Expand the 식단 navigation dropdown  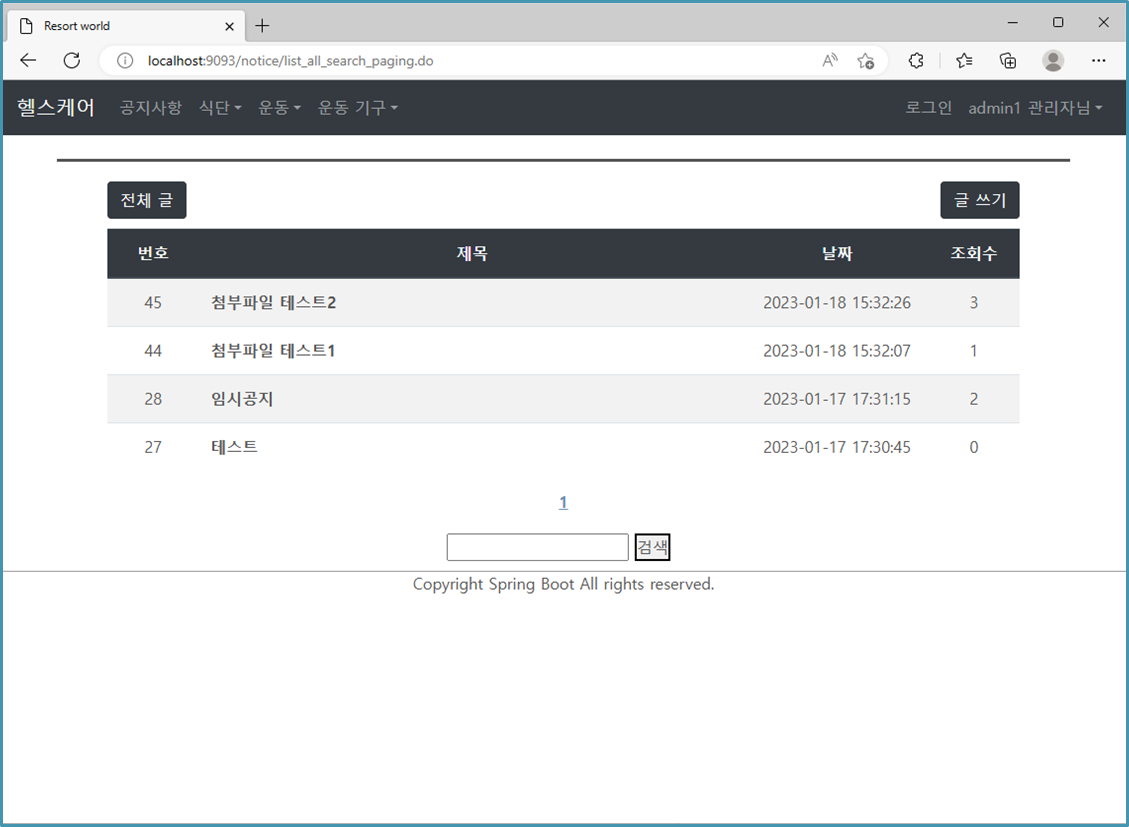[220, 108]
